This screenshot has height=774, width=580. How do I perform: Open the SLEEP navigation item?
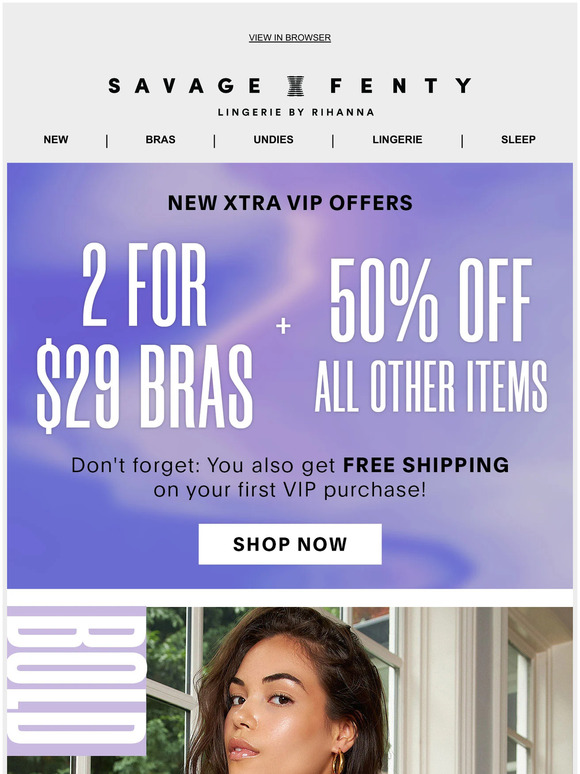tap(518, 140)
